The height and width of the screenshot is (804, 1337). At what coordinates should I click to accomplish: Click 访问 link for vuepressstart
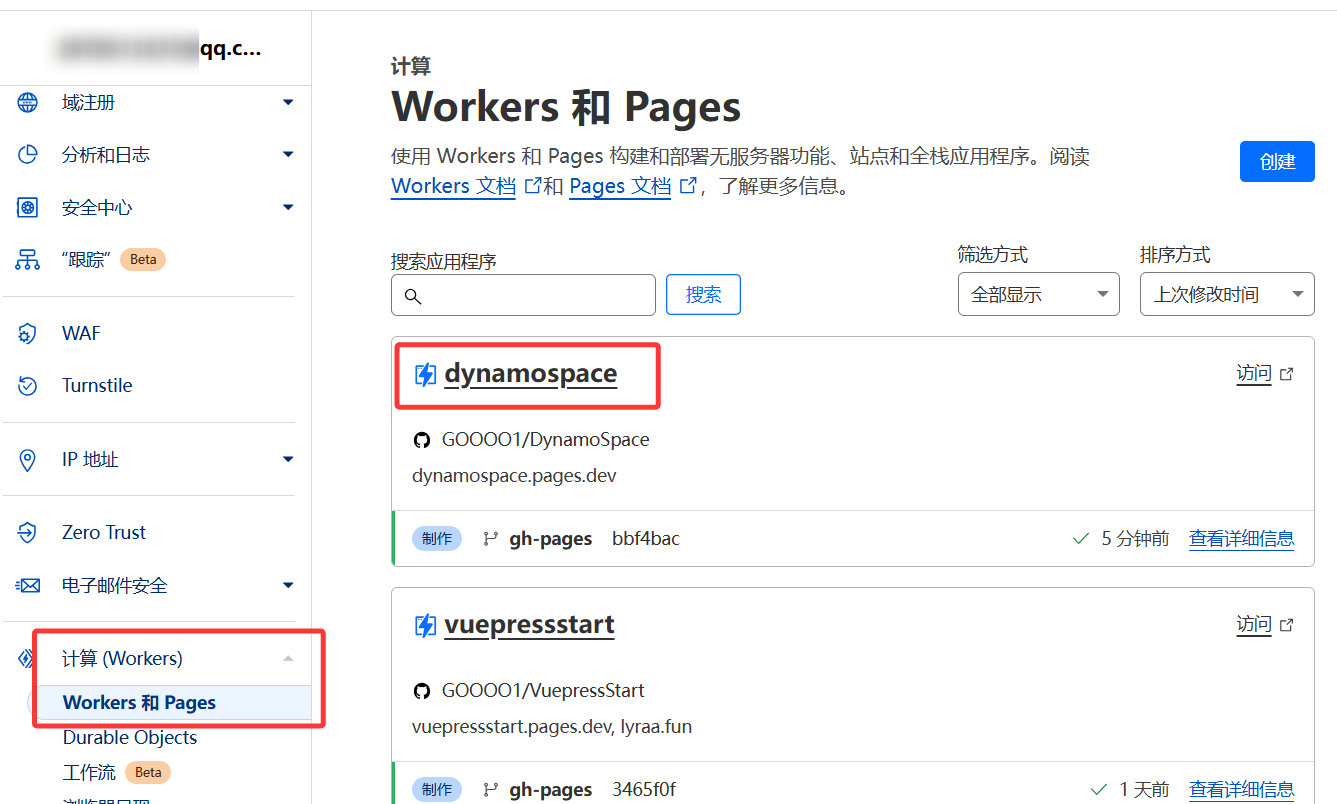(x=1254, y=625)
